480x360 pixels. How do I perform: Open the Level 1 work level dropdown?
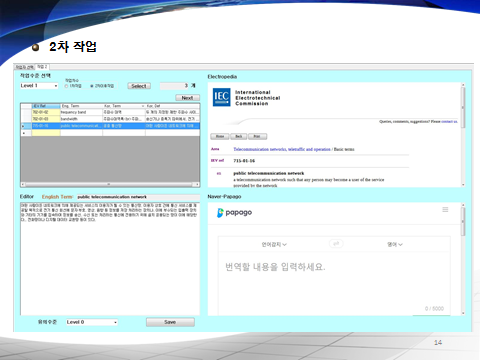pyautogui.click(x=39, y=86)
